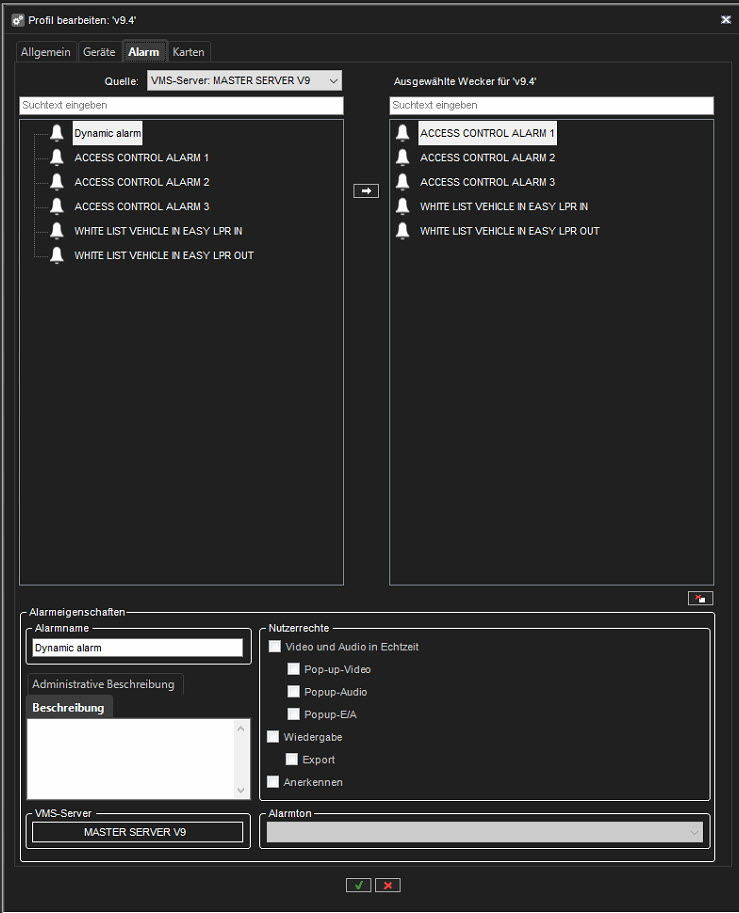Toggle the Pop-up-Video checkbox

[293, 670]
